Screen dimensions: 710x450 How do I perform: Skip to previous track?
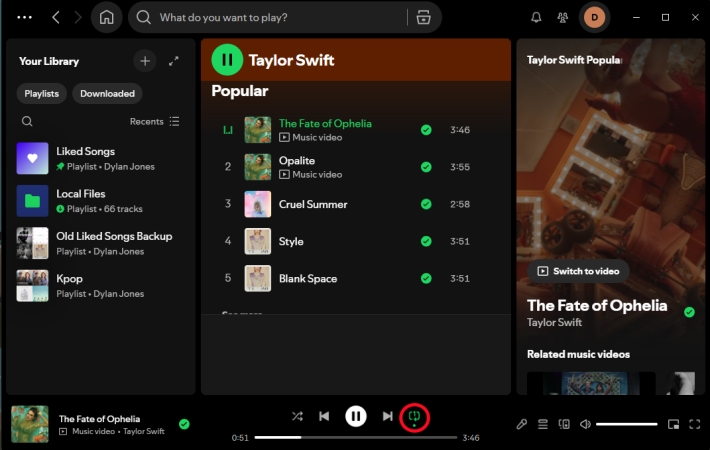pyautogui.click(x=324, y=416)
